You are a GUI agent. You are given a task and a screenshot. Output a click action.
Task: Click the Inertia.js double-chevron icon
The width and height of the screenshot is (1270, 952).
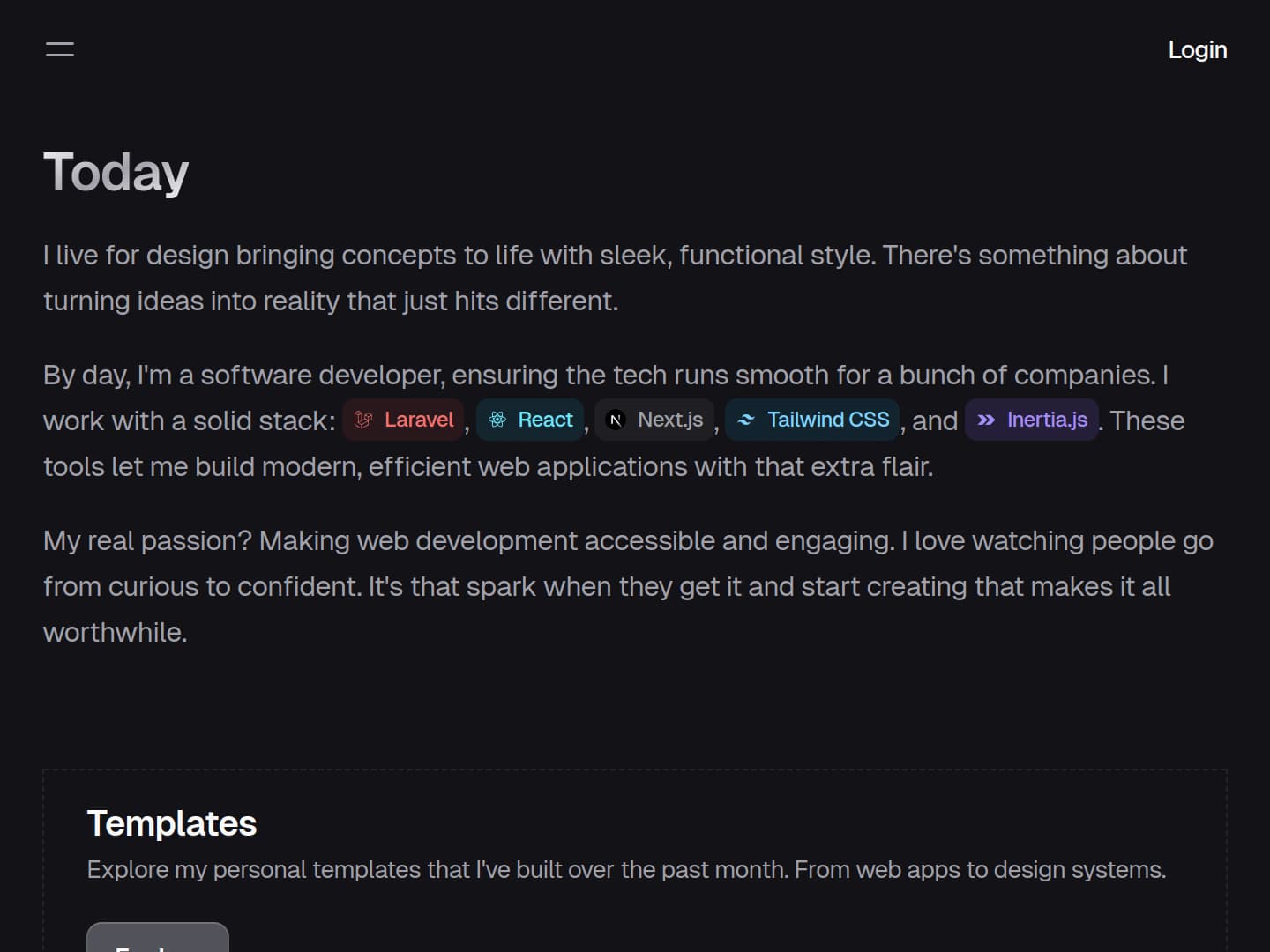(986, 420)
